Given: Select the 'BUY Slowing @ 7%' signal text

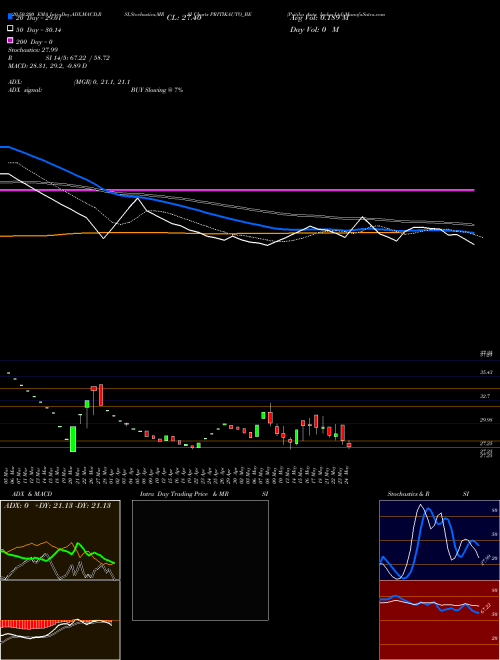Looking at the screenshot, I should [157, 90].
